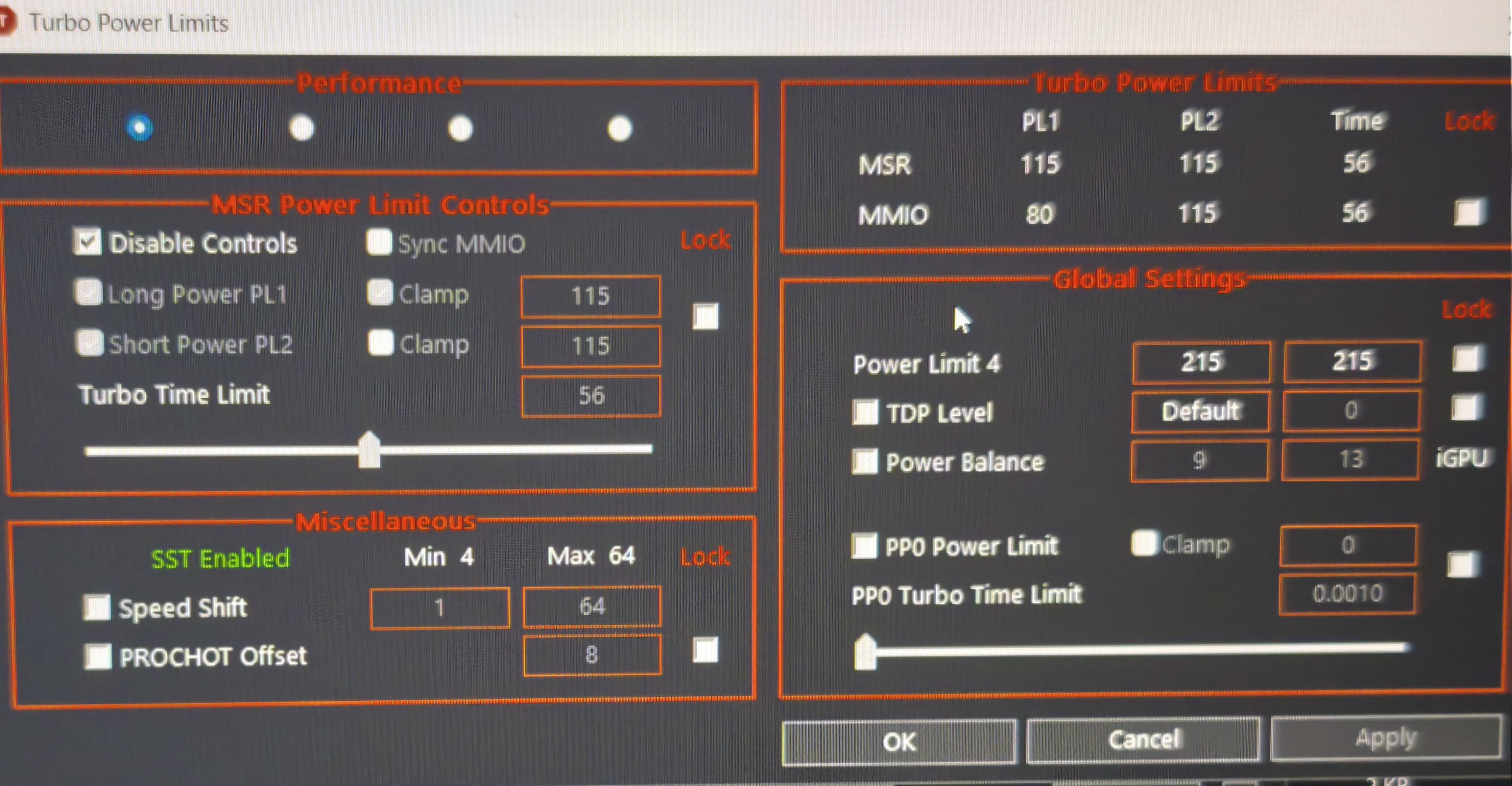
Task: Click the Power Balance field showing 9
Action: pyautogui.click(x=1200, y=460)
